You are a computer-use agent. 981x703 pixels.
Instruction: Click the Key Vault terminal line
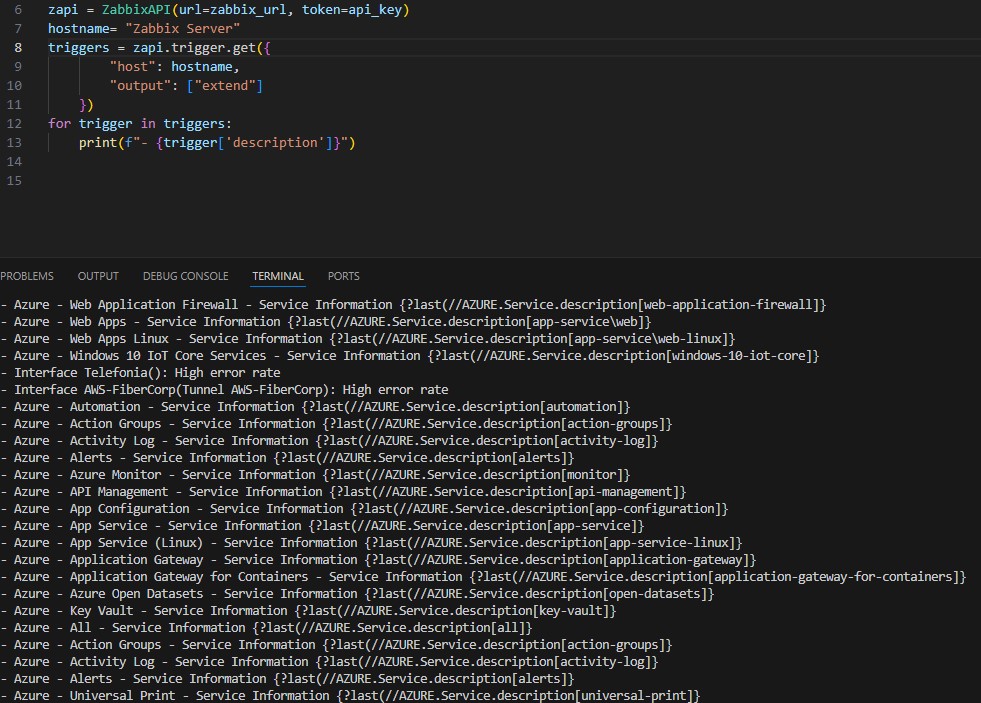coord(308,610)
